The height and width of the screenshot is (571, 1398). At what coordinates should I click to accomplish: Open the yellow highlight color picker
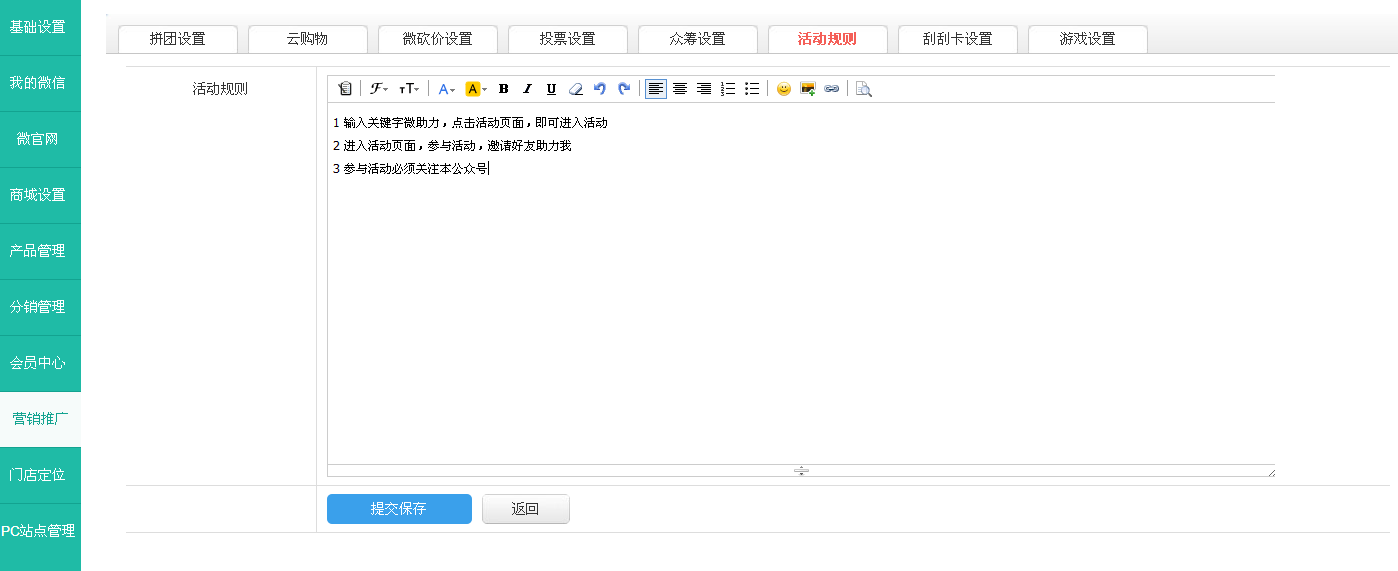coord(476,89)
